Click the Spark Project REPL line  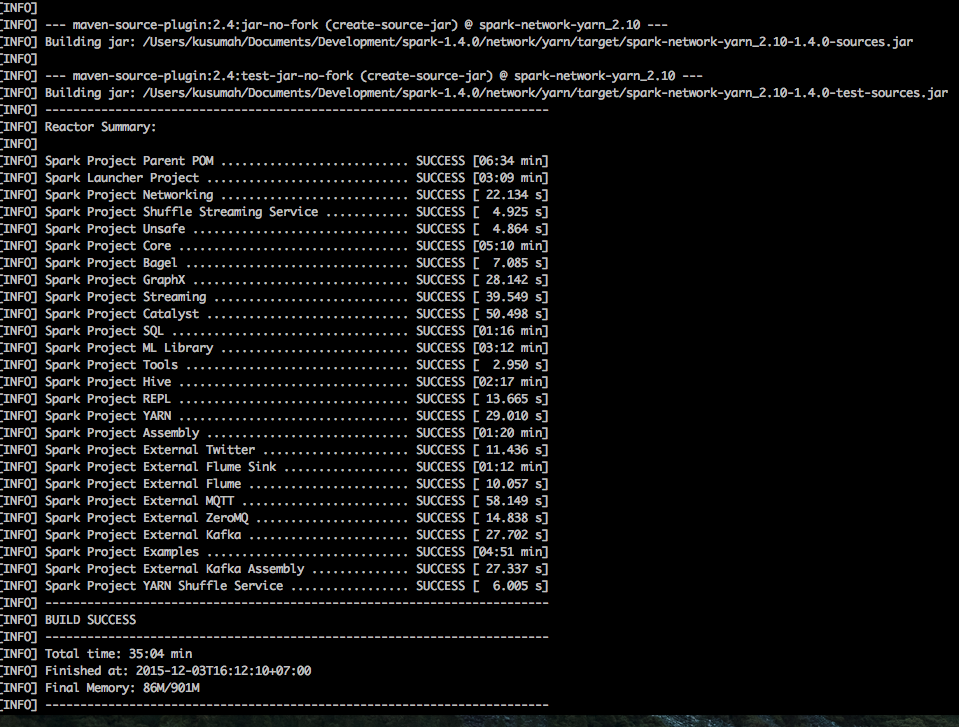(296, 399)
